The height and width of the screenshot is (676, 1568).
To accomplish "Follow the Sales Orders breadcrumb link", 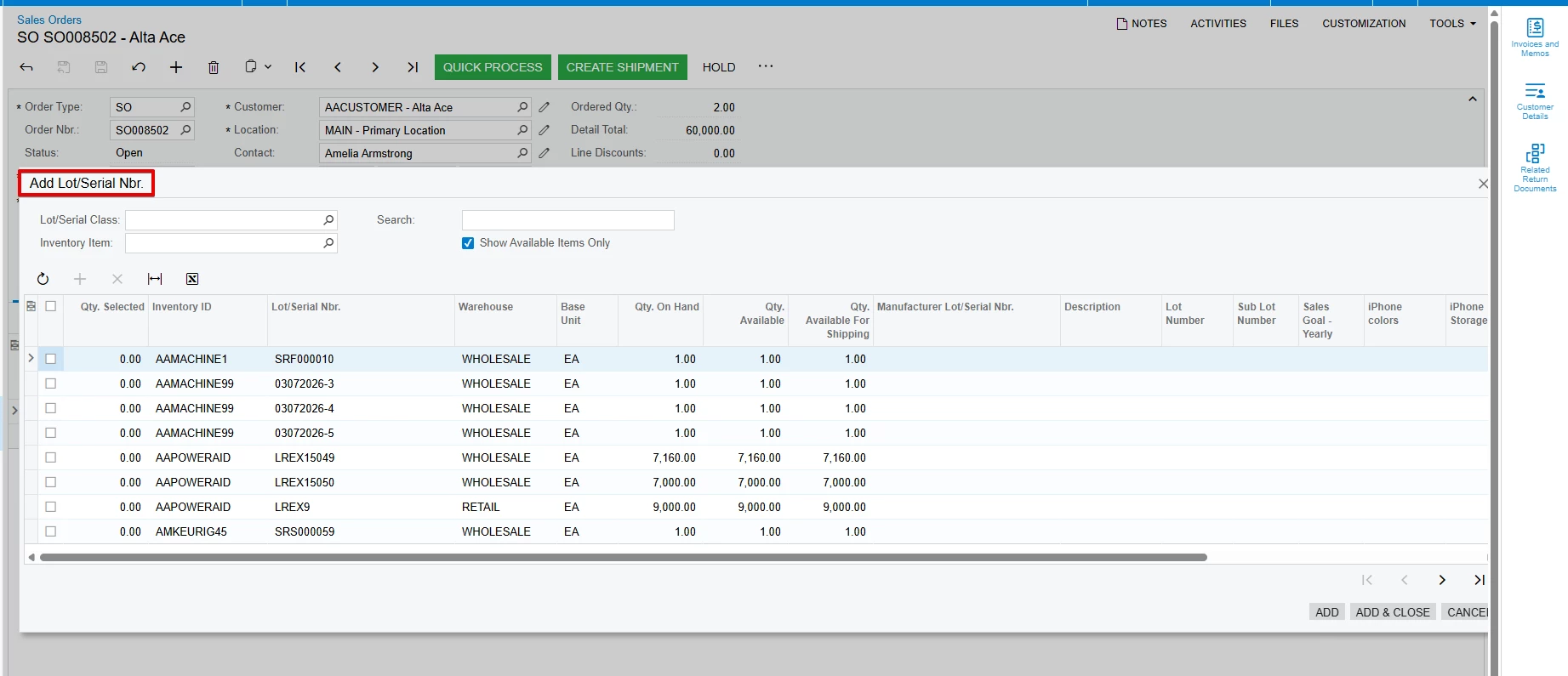I will (x=49, y=20).
